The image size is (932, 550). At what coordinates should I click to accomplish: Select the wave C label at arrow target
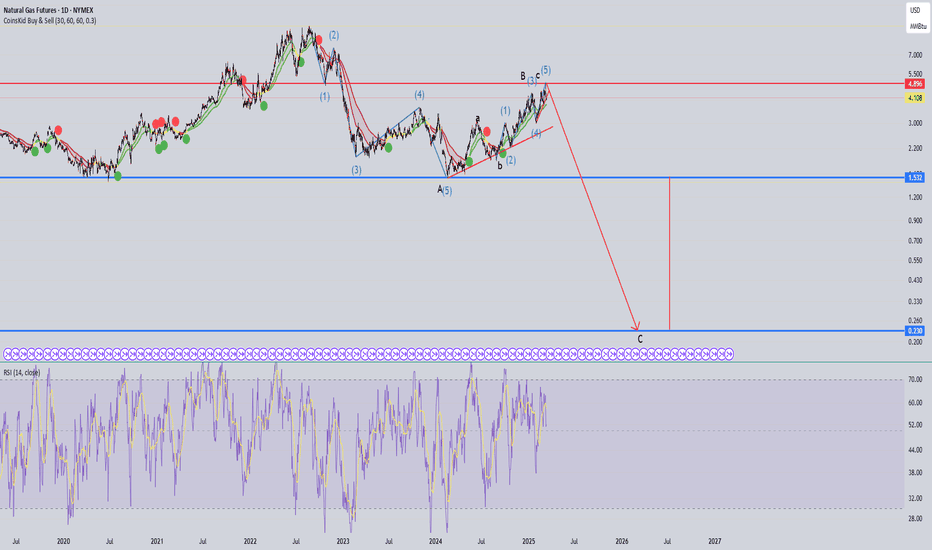(x=640, y=340)
